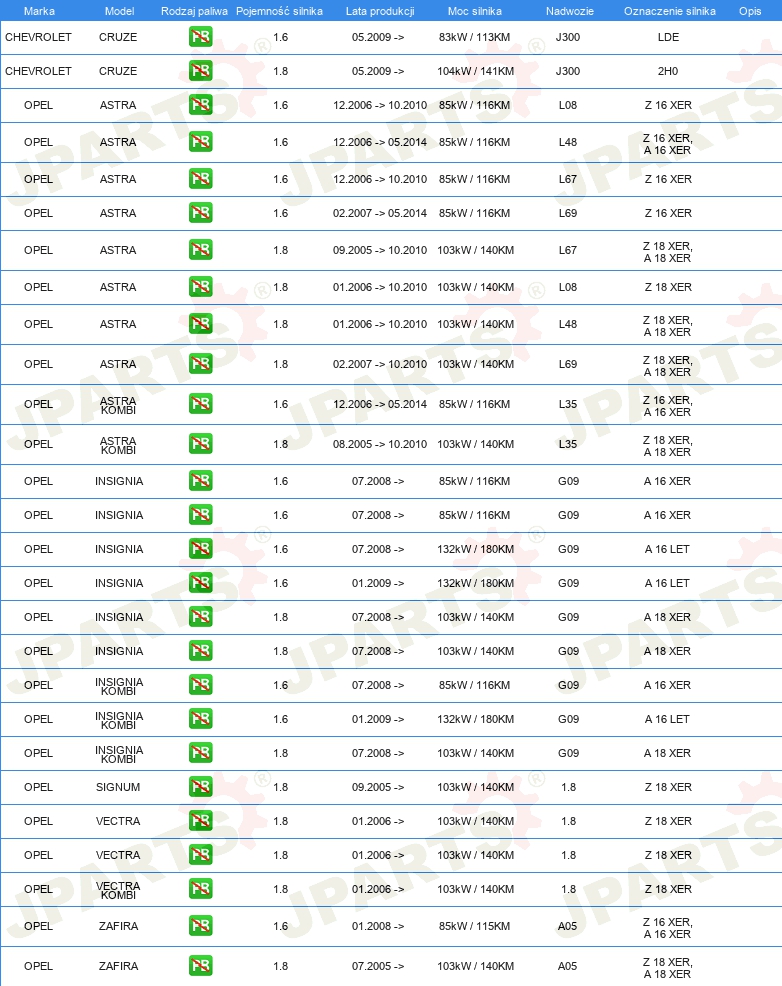Click fuel icon in Insignia 07.2008 A 16 LET row
Screen dimensions: 782x986
click(x=201, y=549)
